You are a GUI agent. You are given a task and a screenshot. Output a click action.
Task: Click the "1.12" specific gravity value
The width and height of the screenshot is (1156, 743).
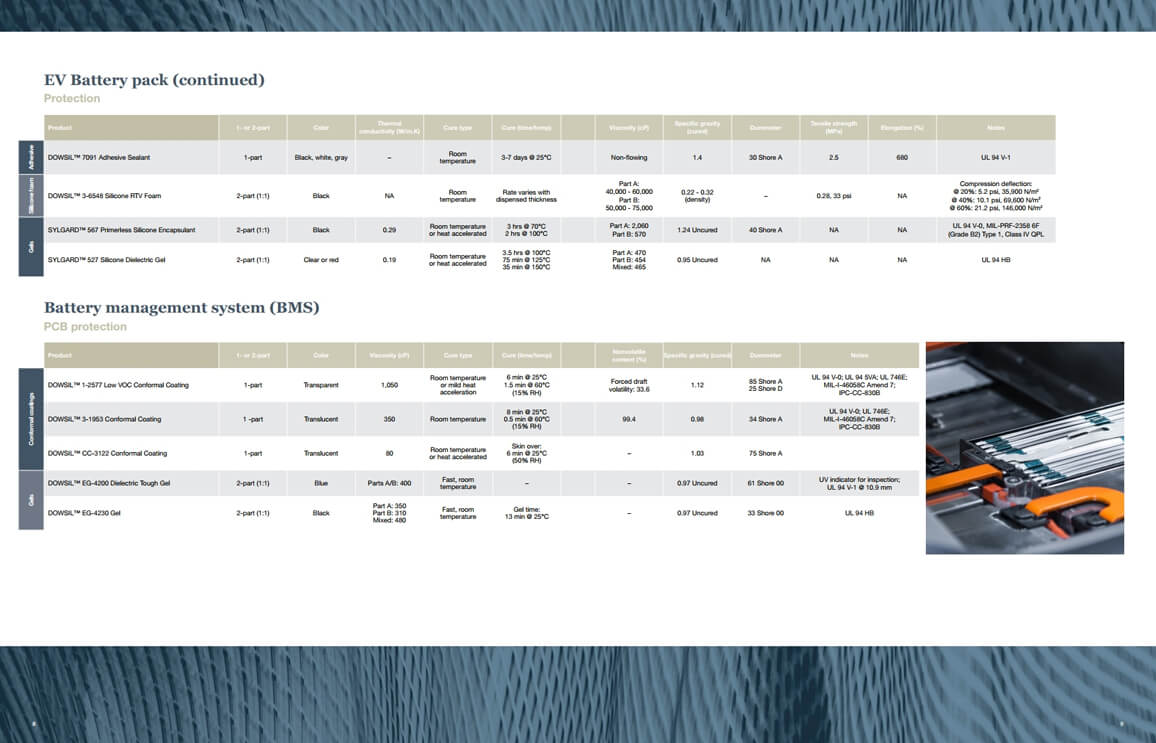(697, 385)
